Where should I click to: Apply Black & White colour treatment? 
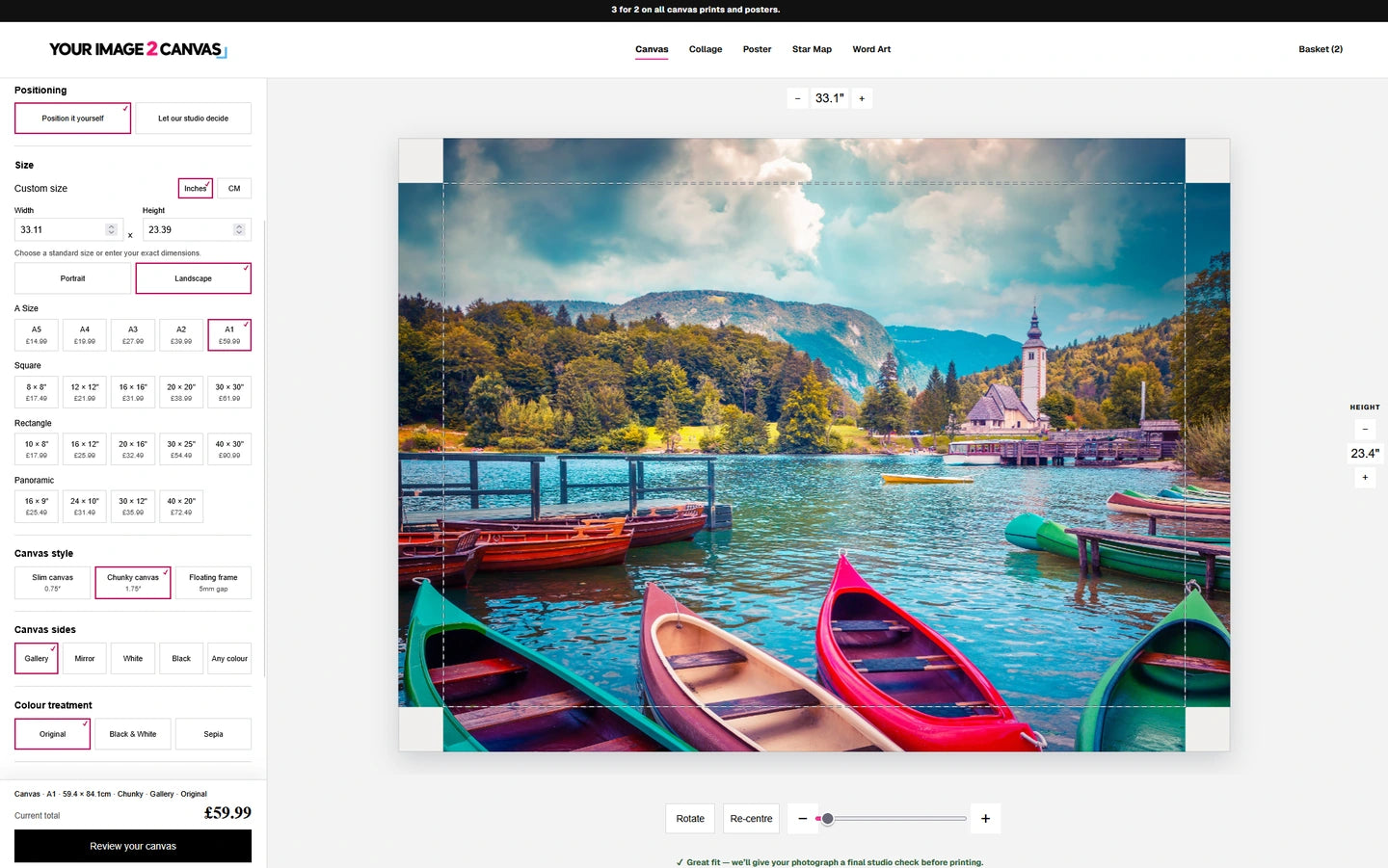pos(133,734)
